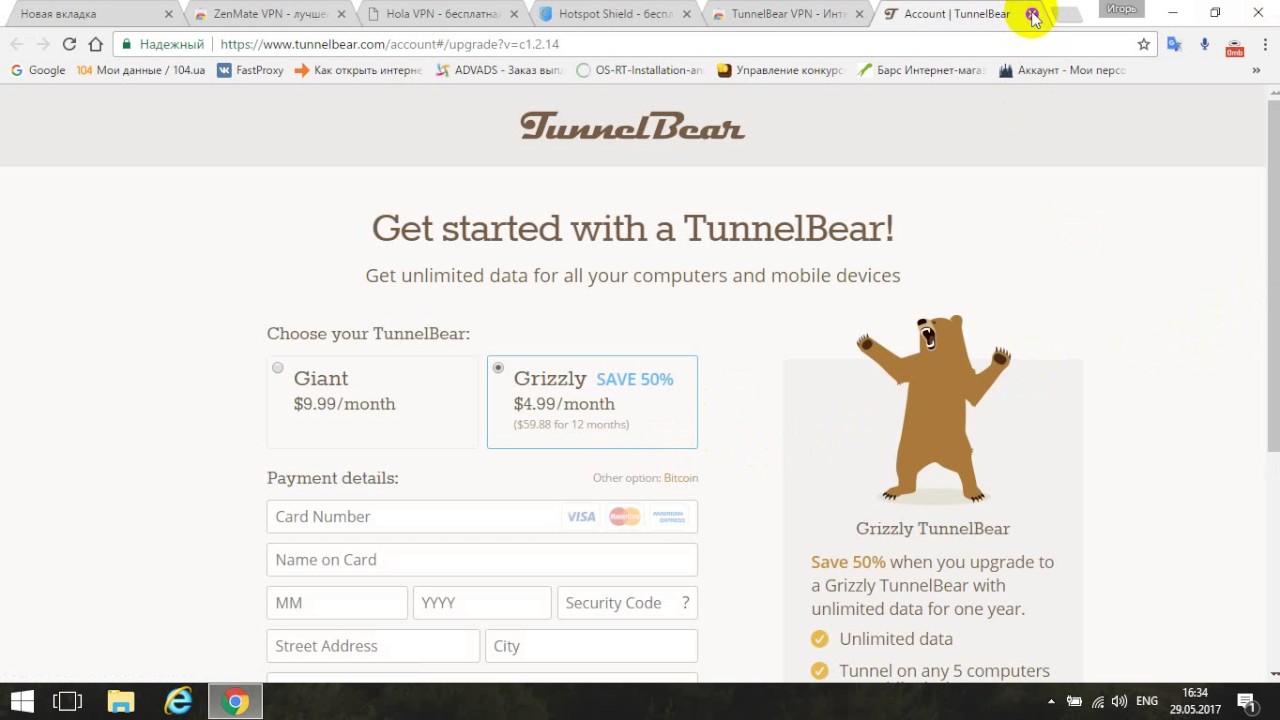The width and height of the screenshot is (1280, 720).
Task: Close the ZenMate VPN tab
Action: tap(342, 14)
